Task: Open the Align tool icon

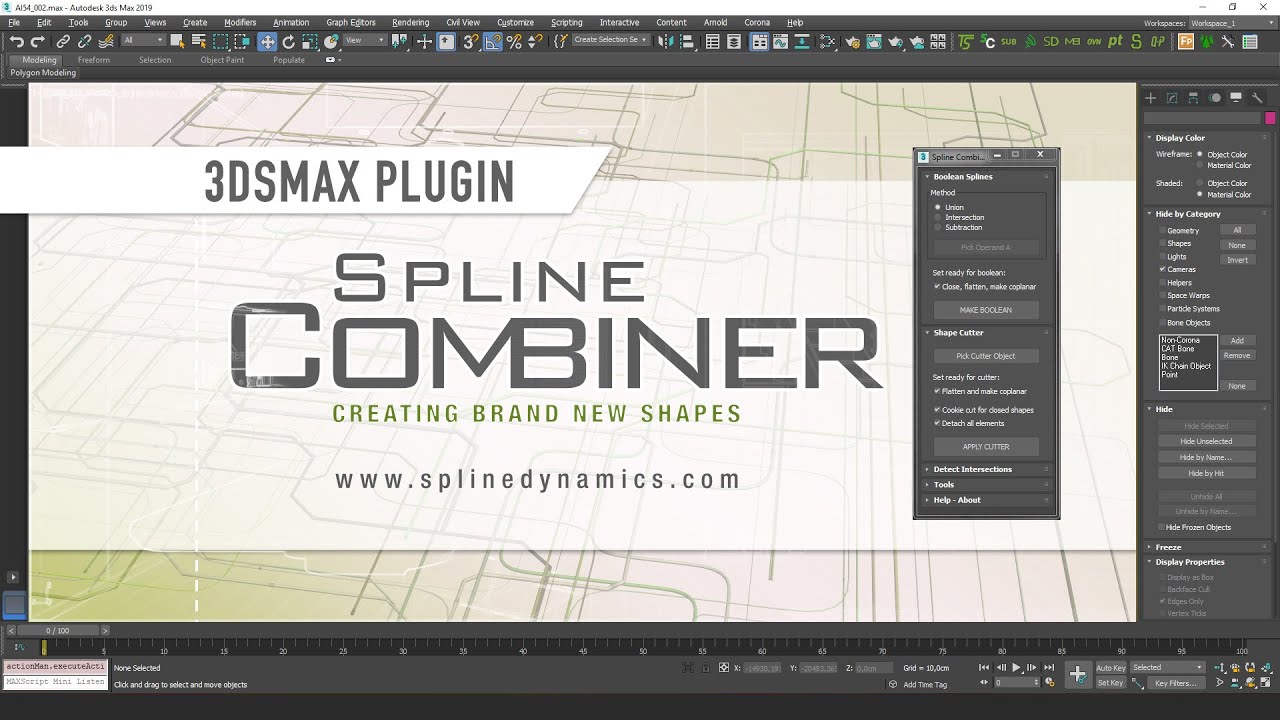Action: pyautogui.click(x=688, y=42)
